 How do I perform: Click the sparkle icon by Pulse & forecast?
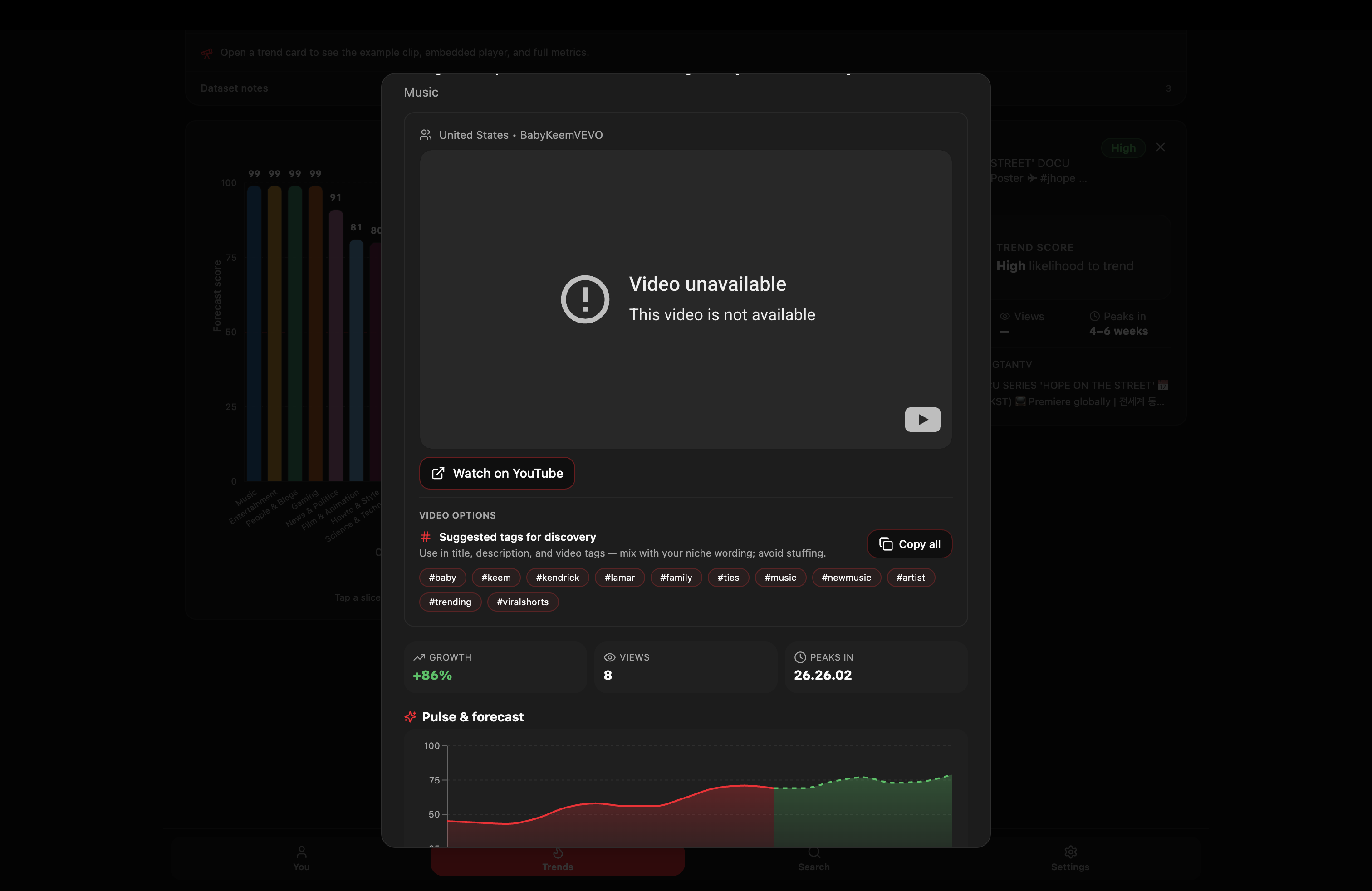click(x=410, y=717)
